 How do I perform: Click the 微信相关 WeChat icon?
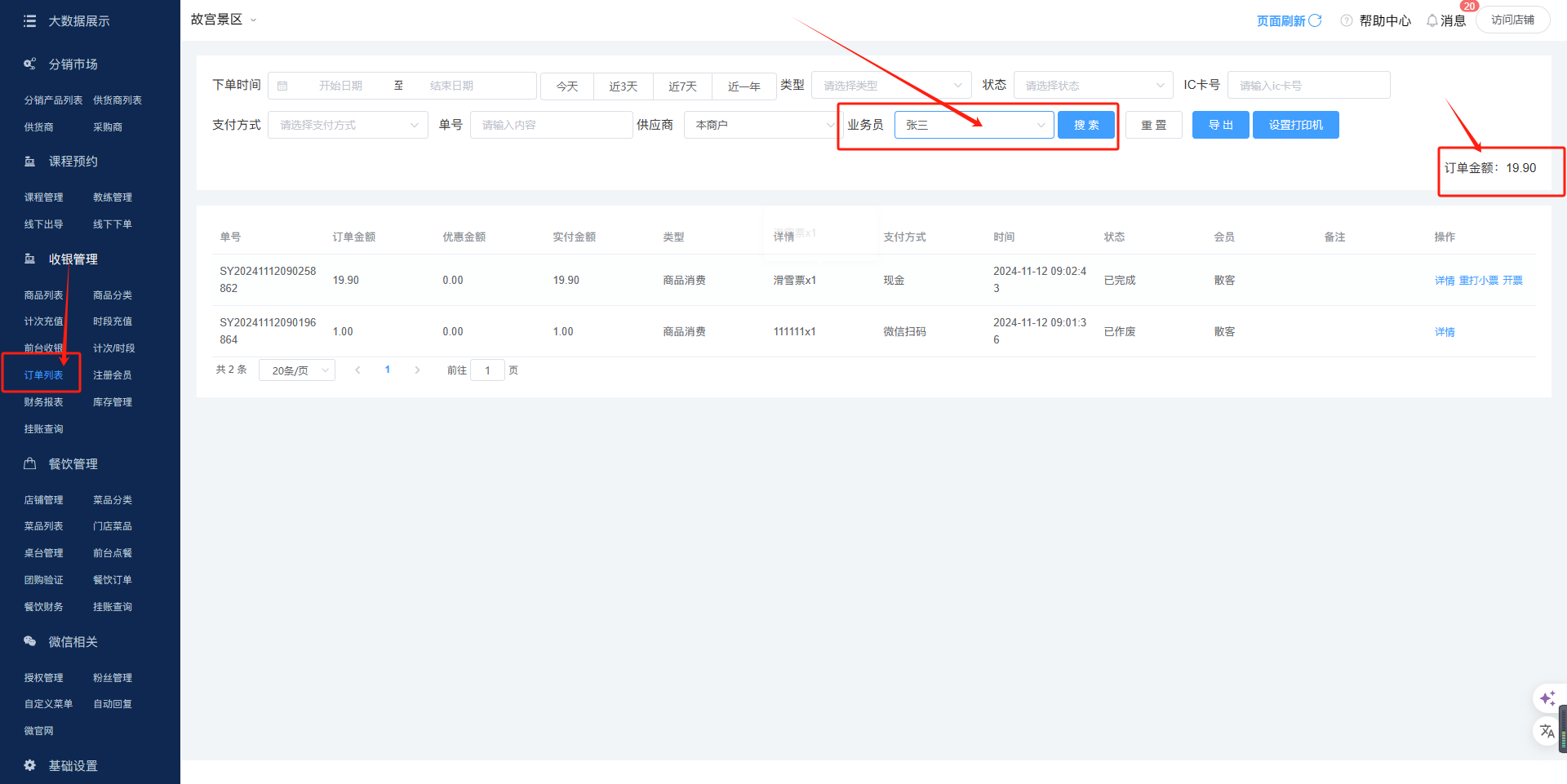click(x=30, y=641)
